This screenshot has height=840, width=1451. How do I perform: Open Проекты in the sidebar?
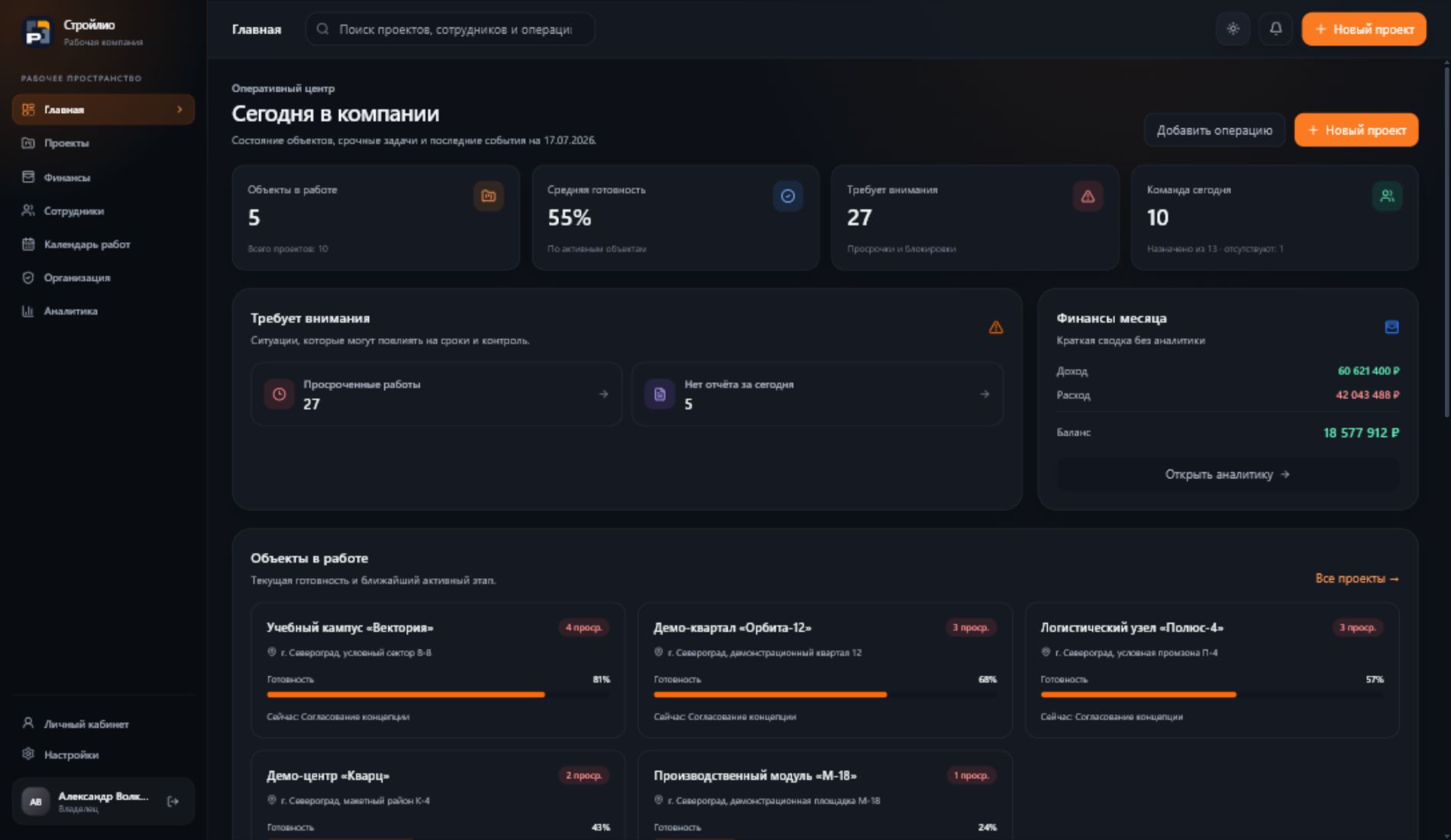tap(103, 143)
